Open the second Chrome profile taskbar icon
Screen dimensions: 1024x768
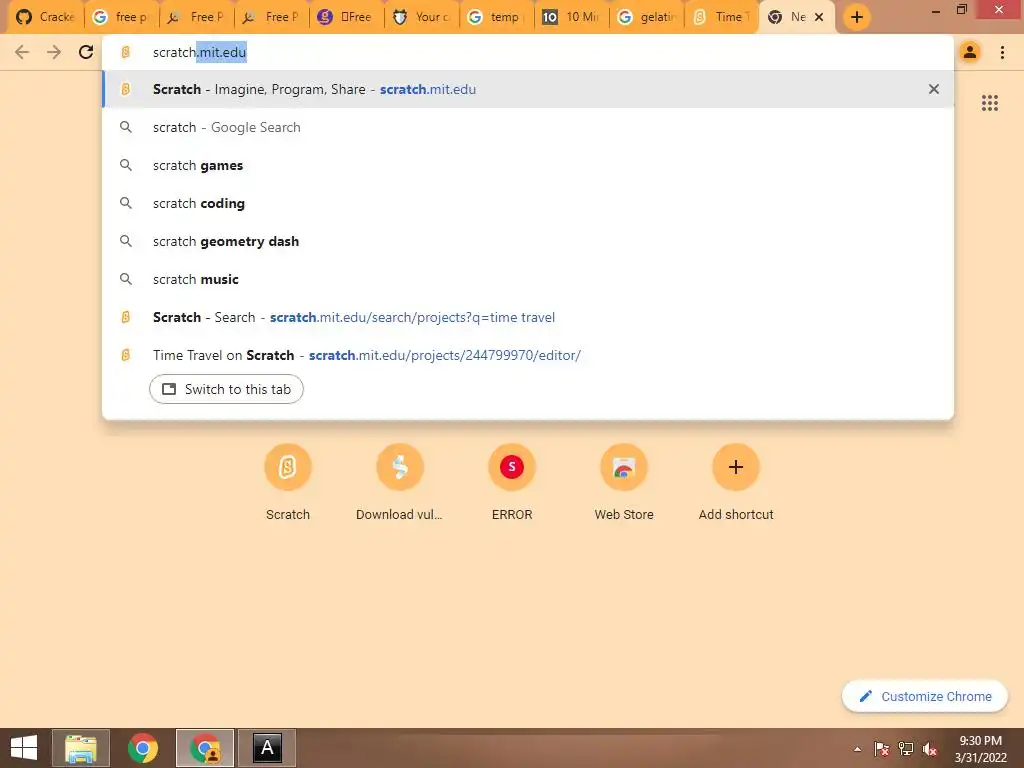[x=205, y=748]
